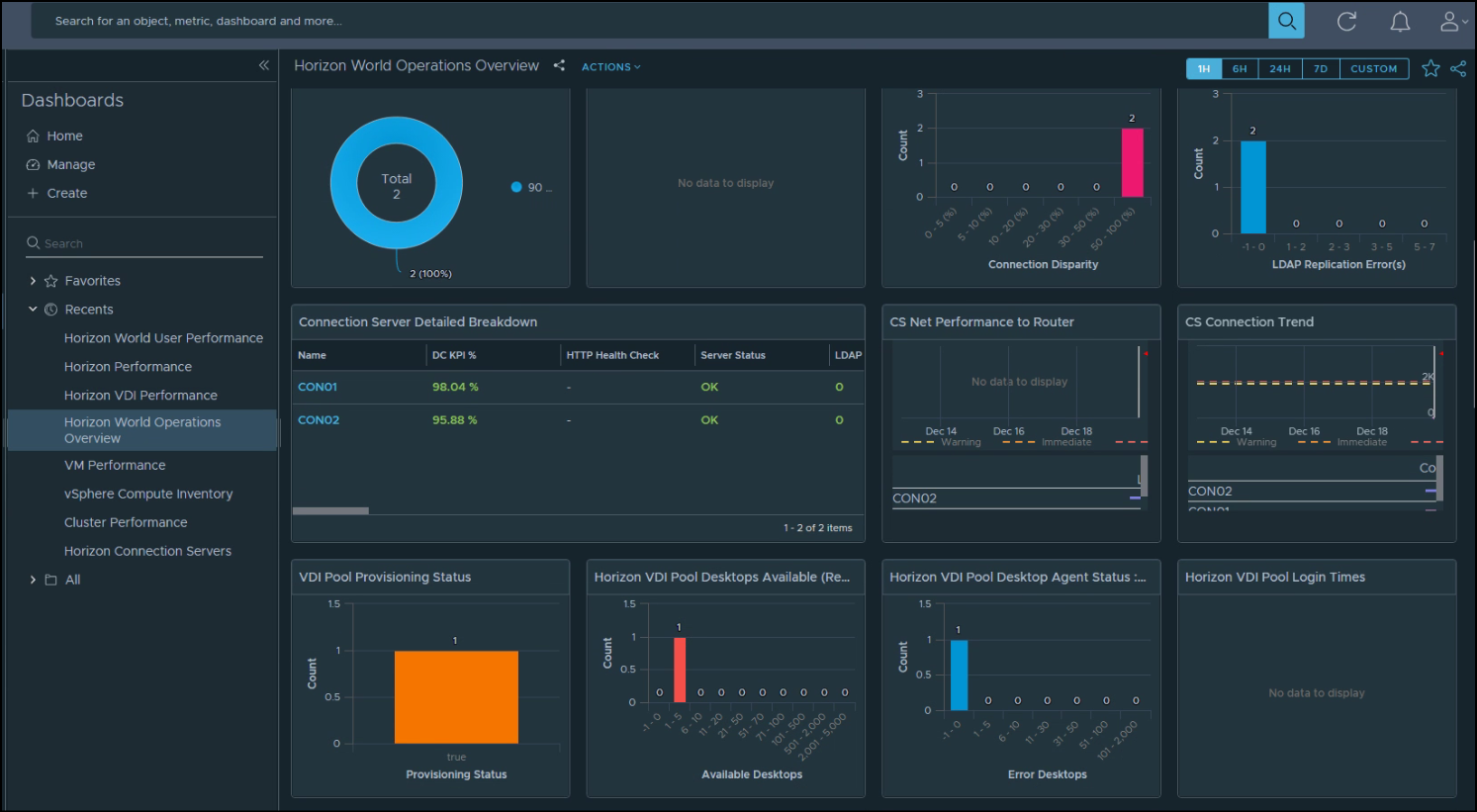Collapse the Recents section

(33, 309)
